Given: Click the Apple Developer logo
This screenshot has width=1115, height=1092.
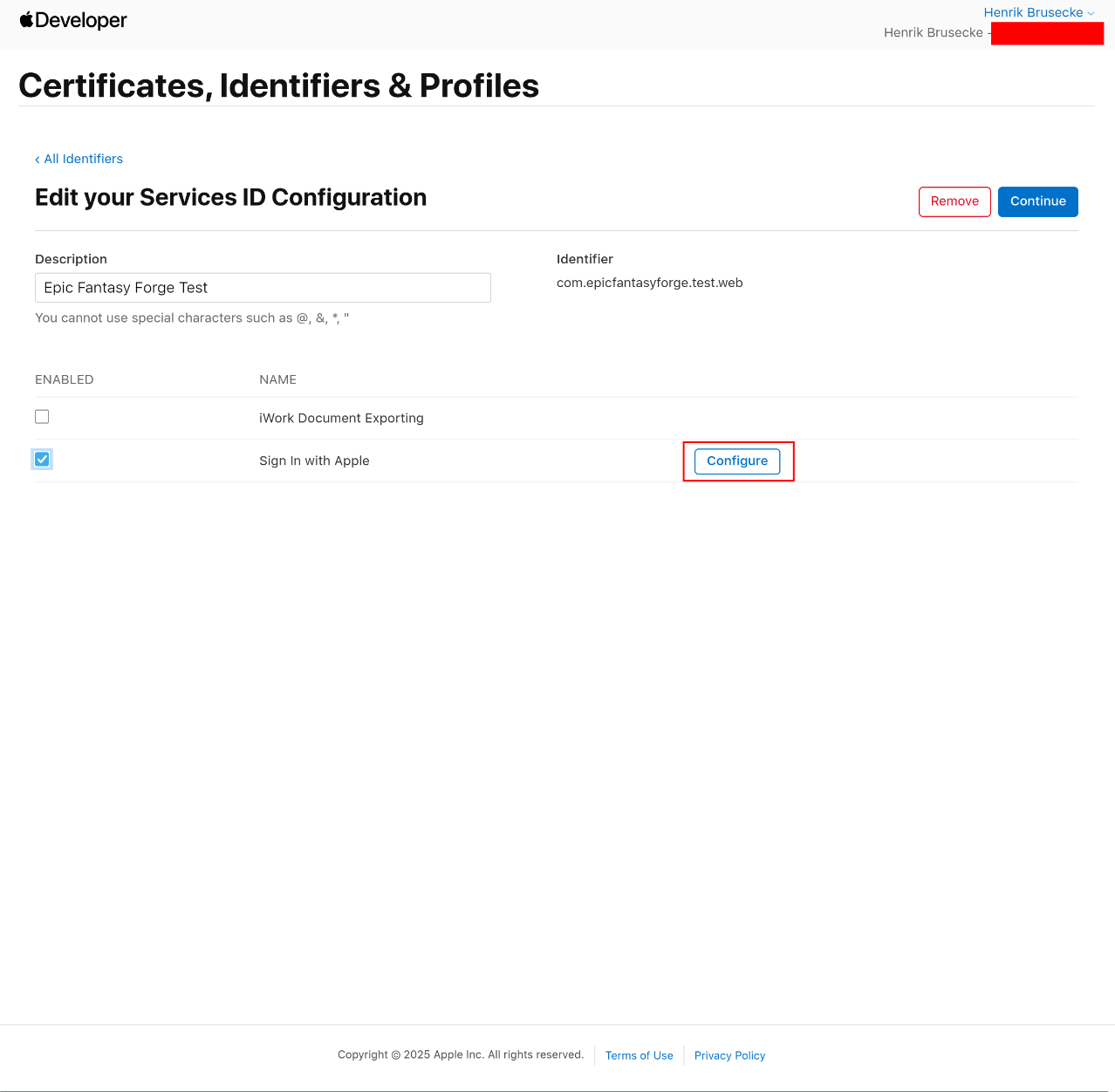Looking at the screenshot, I should pos(73,20).
